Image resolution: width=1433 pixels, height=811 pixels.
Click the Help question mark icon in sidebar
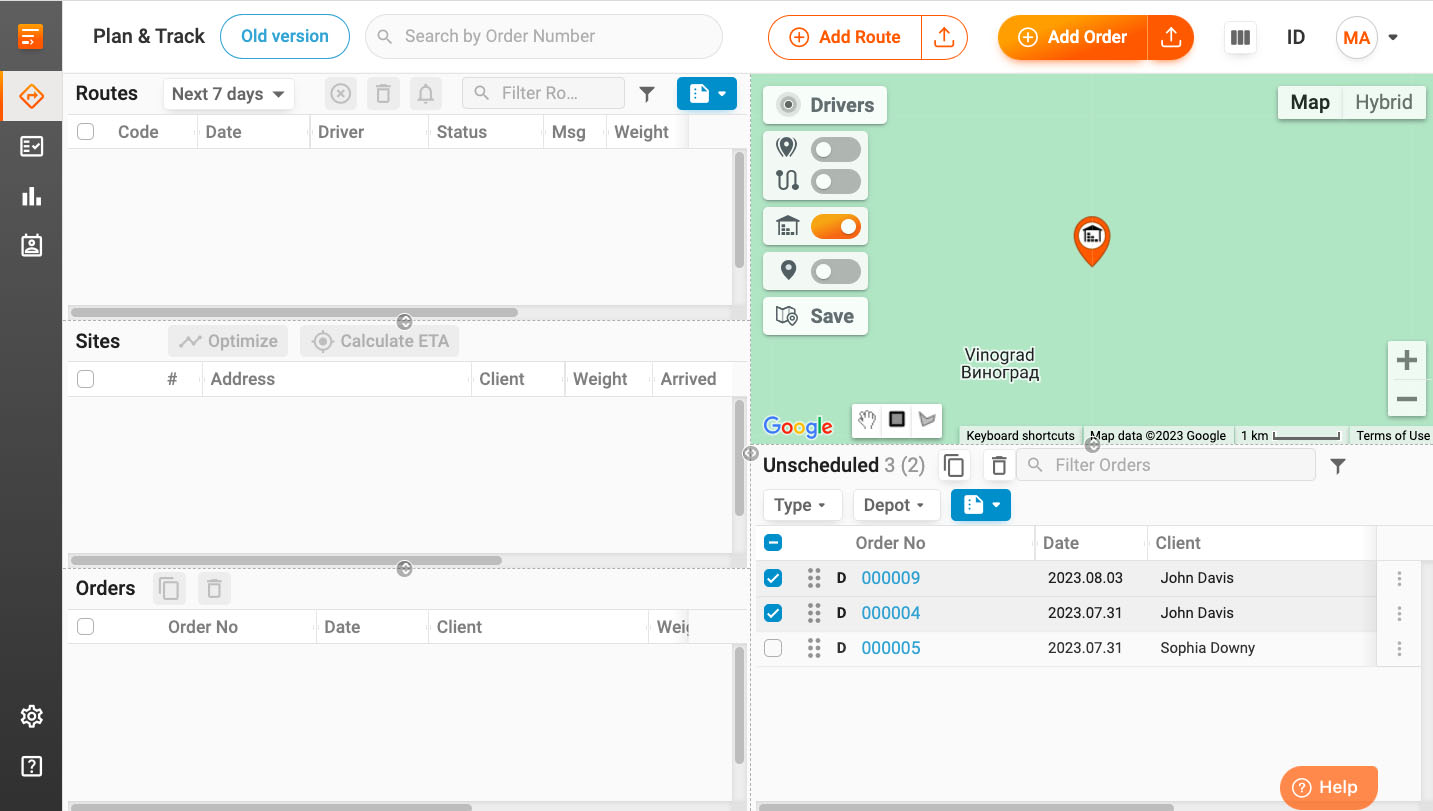click(31, 766)
